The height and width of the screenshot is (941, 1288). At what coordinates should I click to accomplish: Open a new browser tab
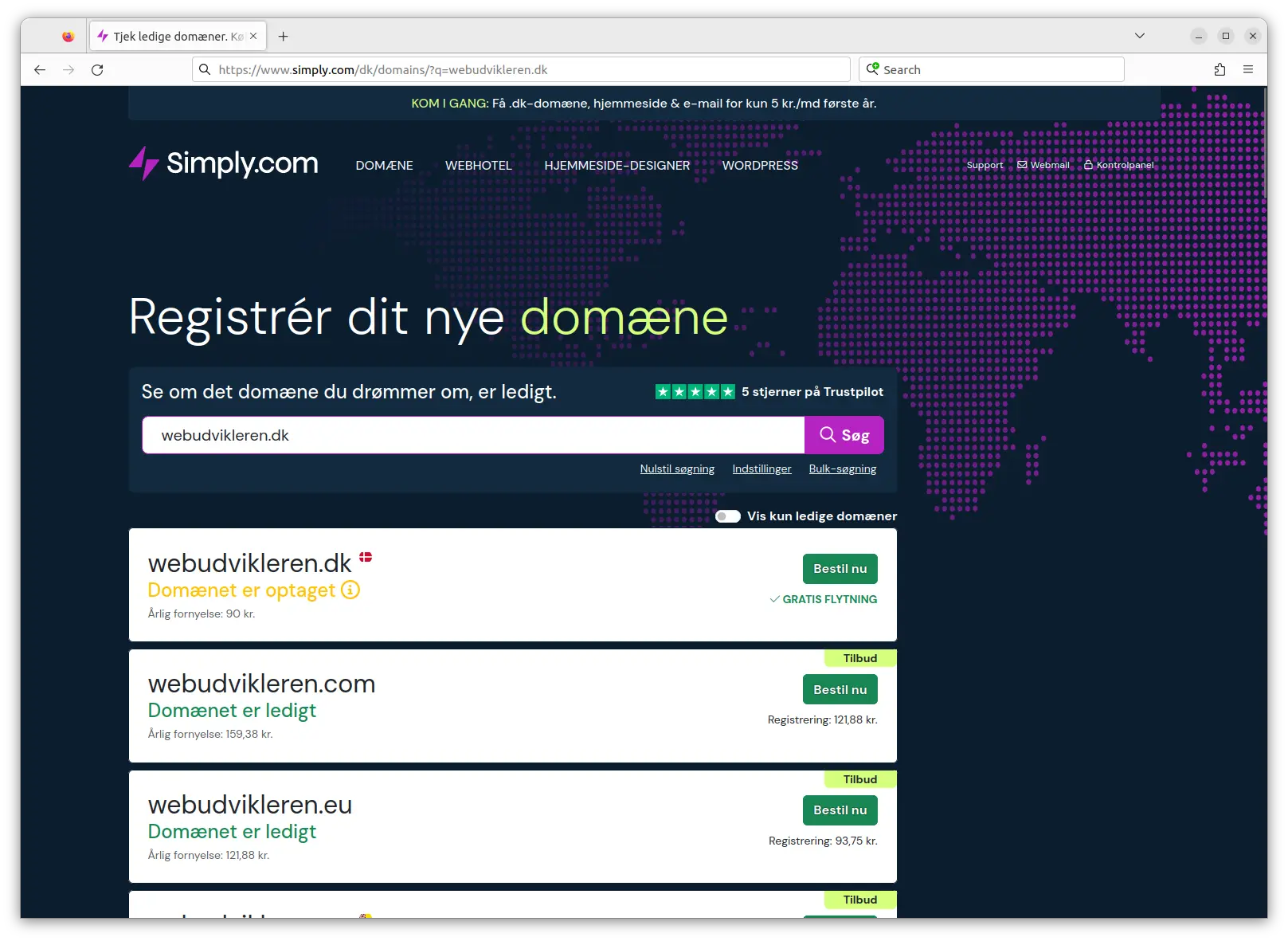[x=283, y=36]
